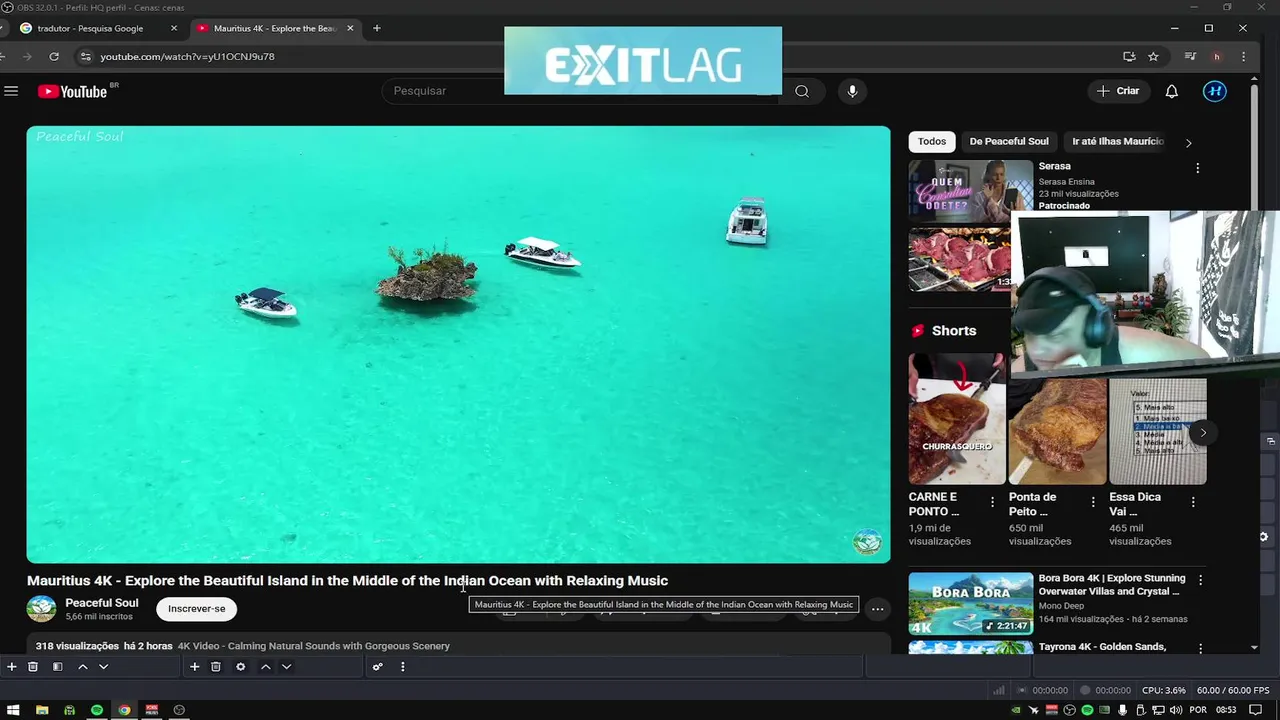Add a source in OBS
Viewport: 1280px width, 720px height.
point(195,667)
